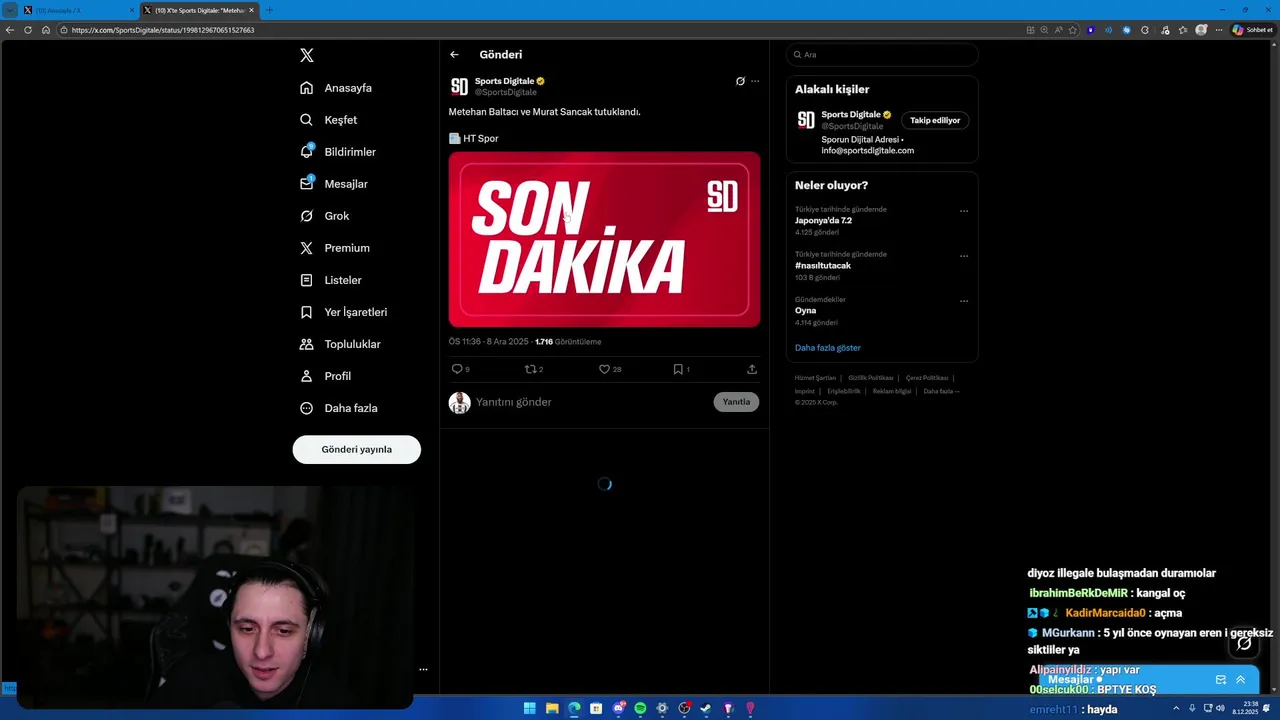Click the Grok icon on the post

pos(740,81)
